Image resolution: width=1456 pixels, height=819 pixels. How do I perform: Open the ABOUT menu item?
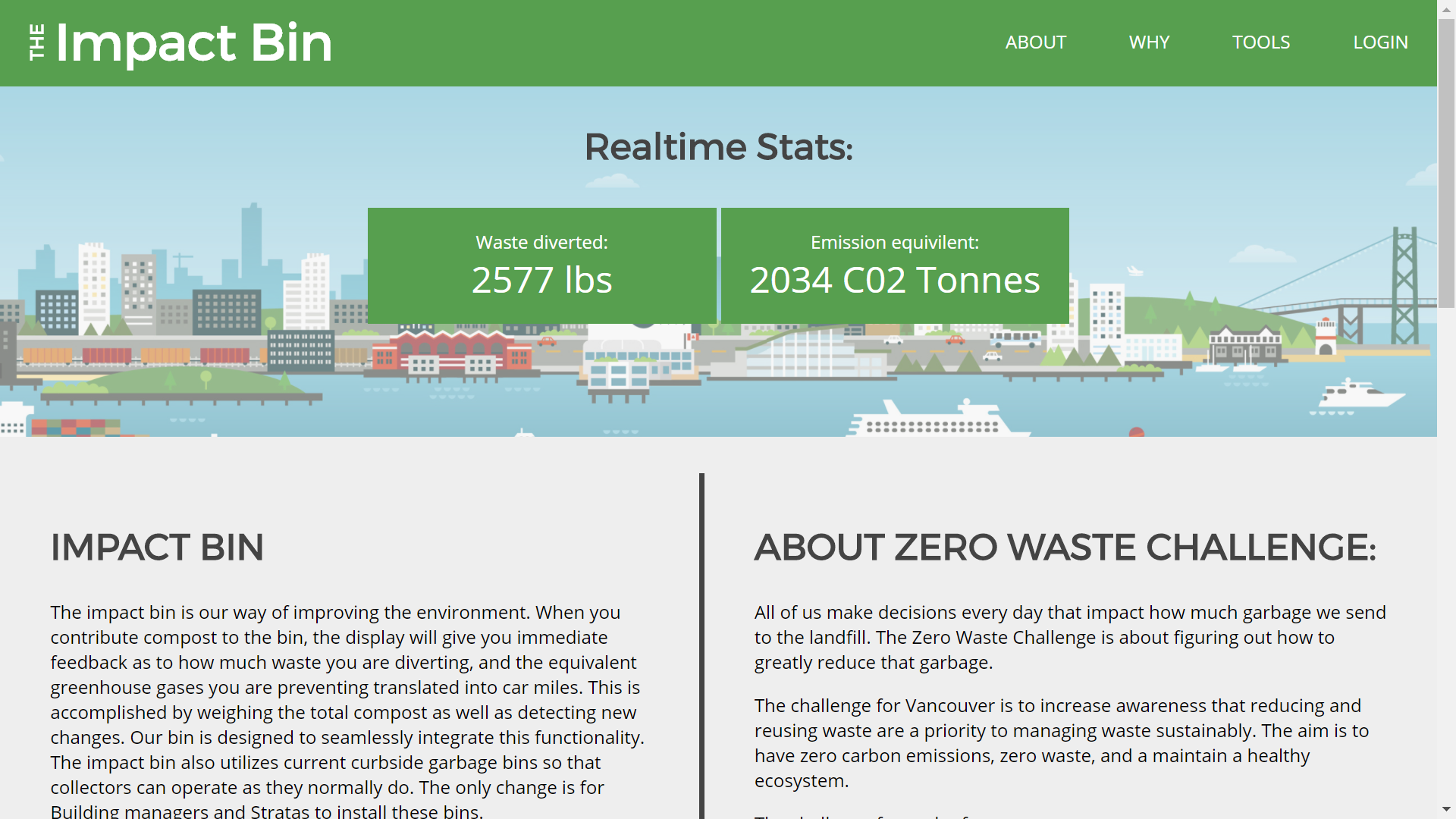[x=1035, y=42]
